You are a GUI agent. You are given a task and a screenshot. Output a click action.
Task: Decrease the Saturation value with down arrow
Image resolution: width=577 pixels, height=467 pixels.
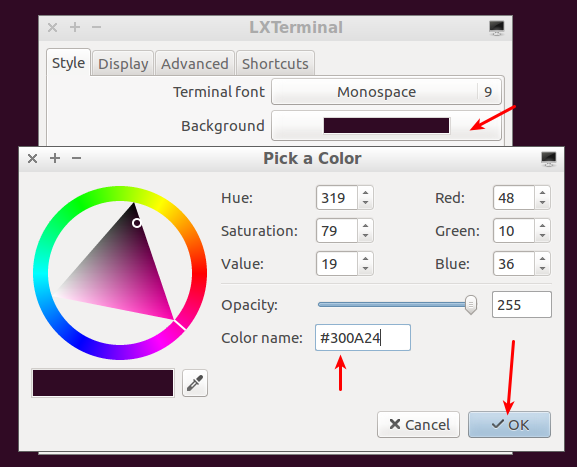coord(365,236)
